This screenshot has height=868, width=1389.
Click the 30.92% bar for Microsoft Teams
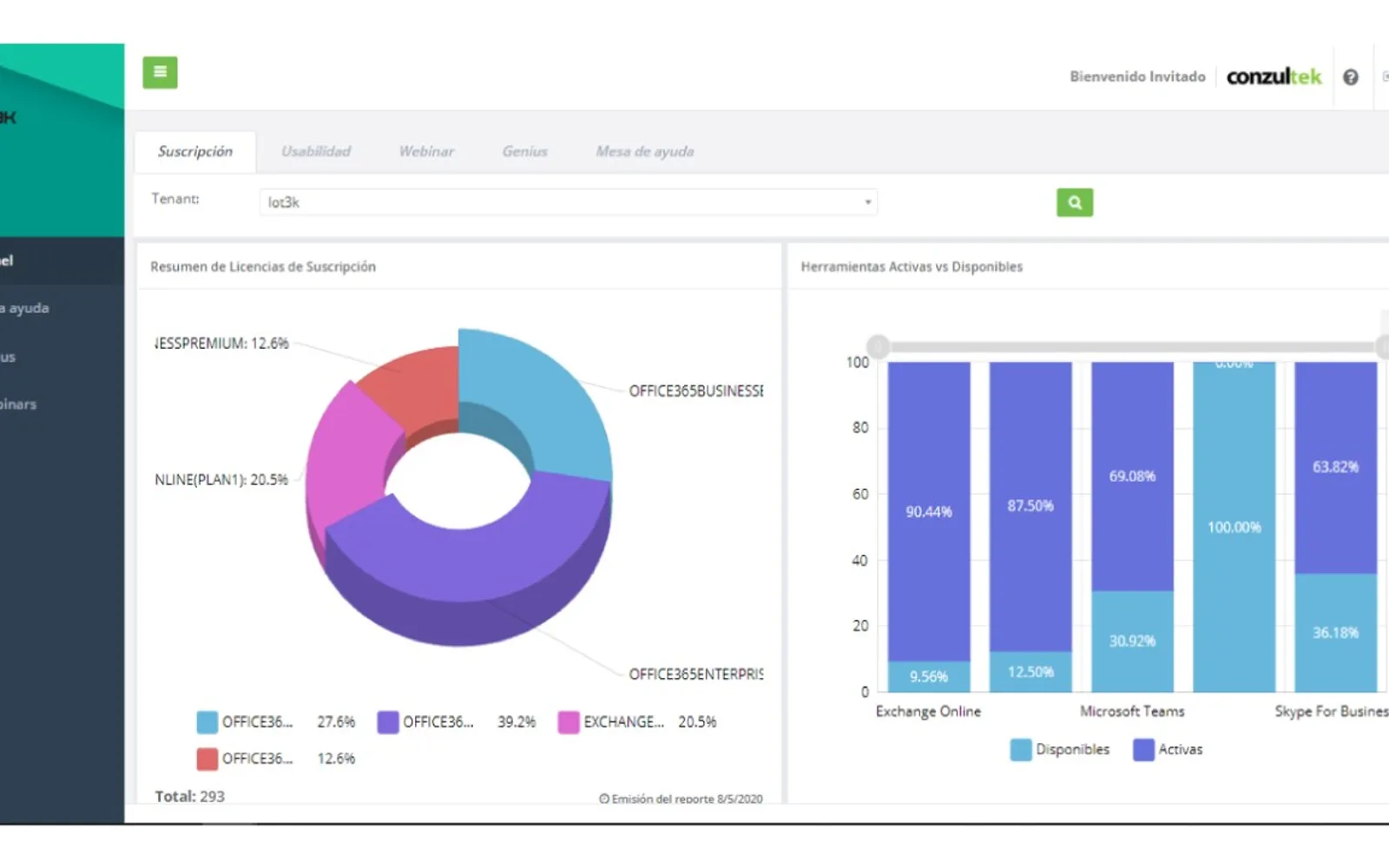(x=1132, y=641)
